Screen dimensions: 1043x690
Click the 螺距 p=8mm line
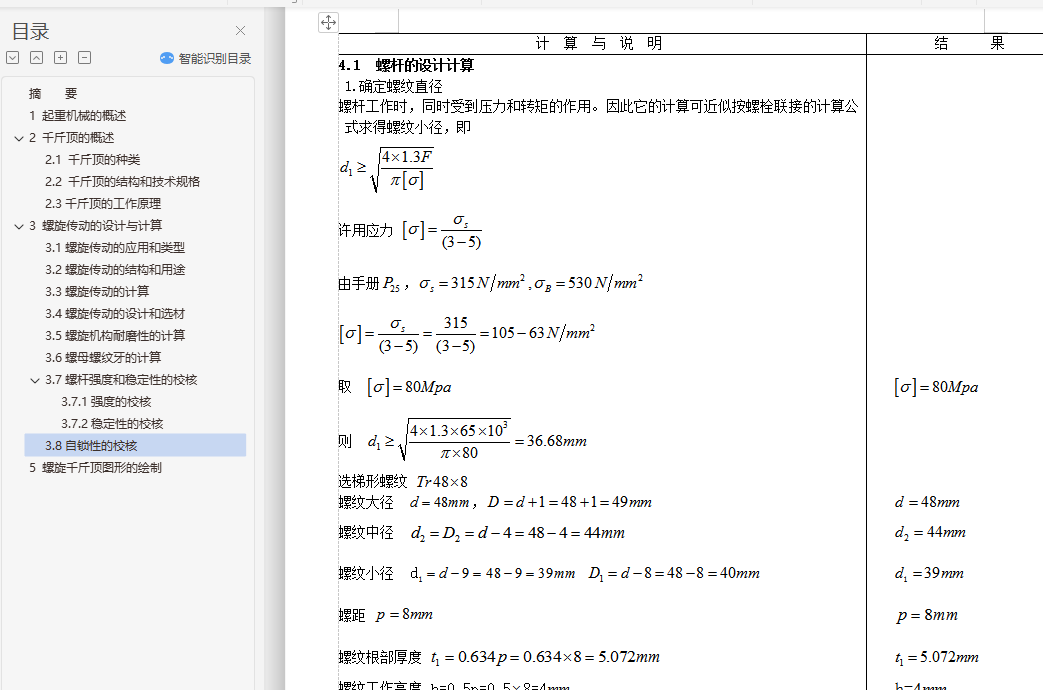[386, 615]
